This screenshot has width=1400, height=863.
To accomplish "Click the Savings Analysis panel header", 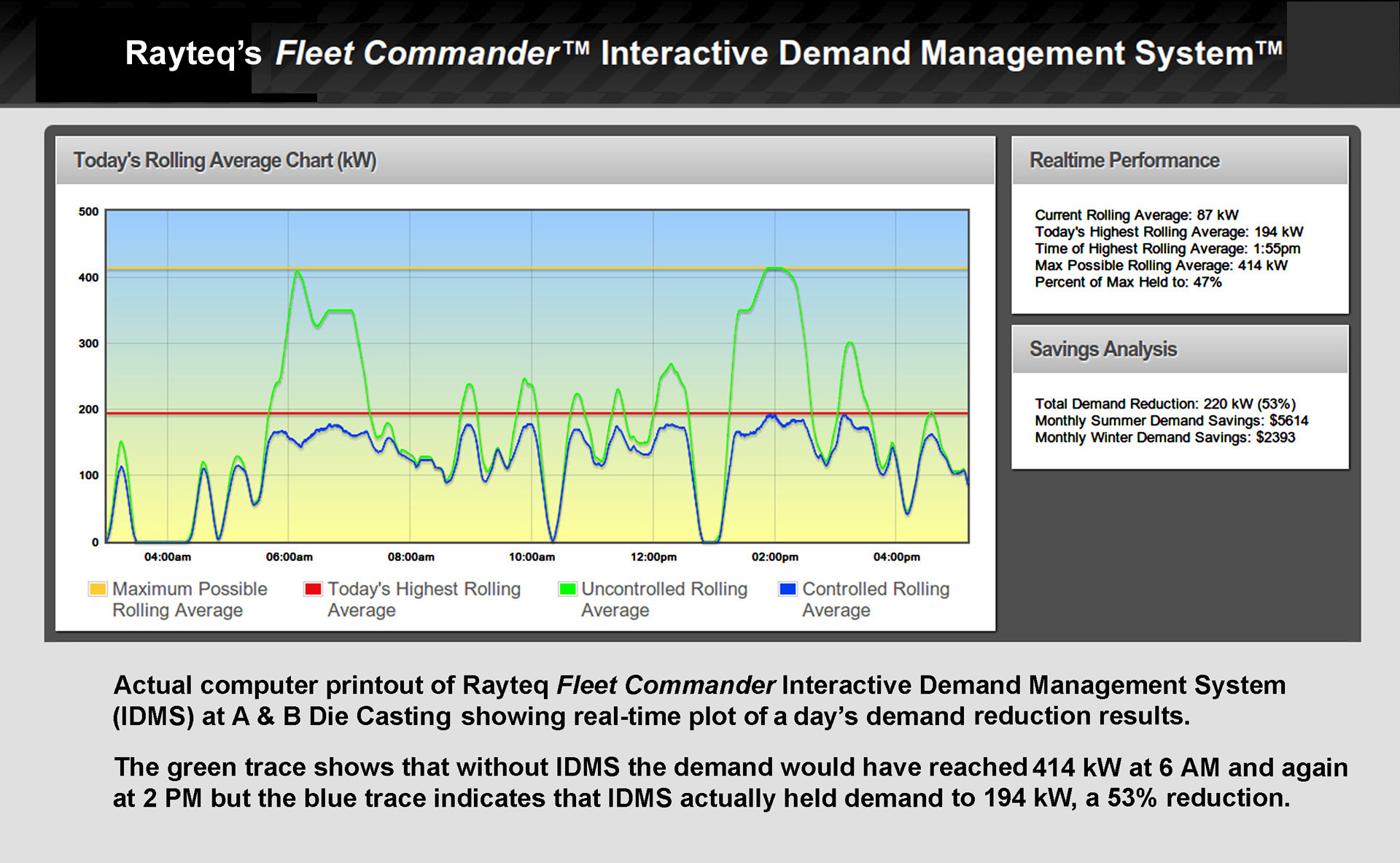I will click(1103, 349).
